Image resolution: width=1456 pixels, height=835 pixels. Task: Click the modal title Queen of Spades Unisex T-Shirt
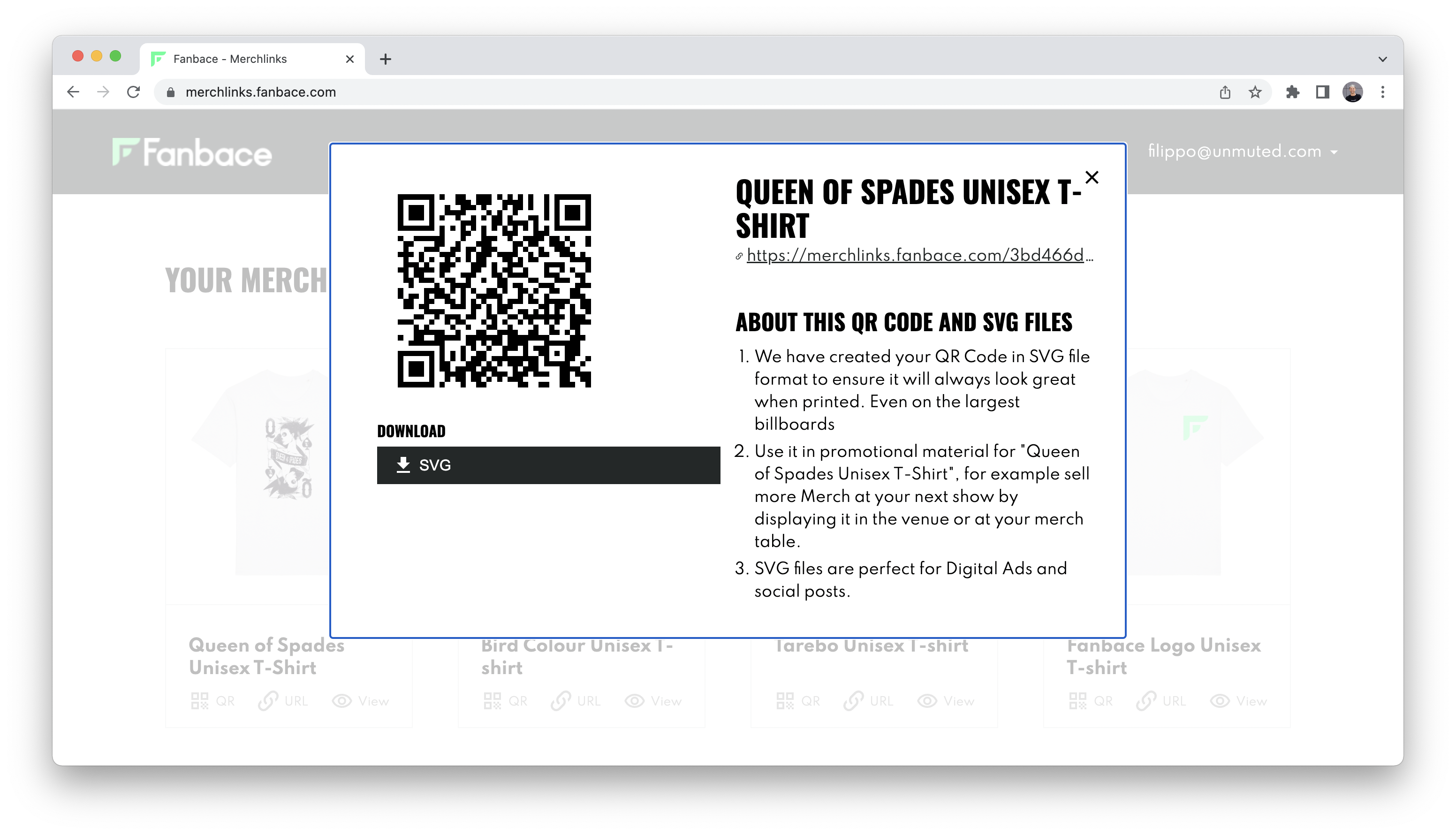pyautogui.click(x=908, y=208)
